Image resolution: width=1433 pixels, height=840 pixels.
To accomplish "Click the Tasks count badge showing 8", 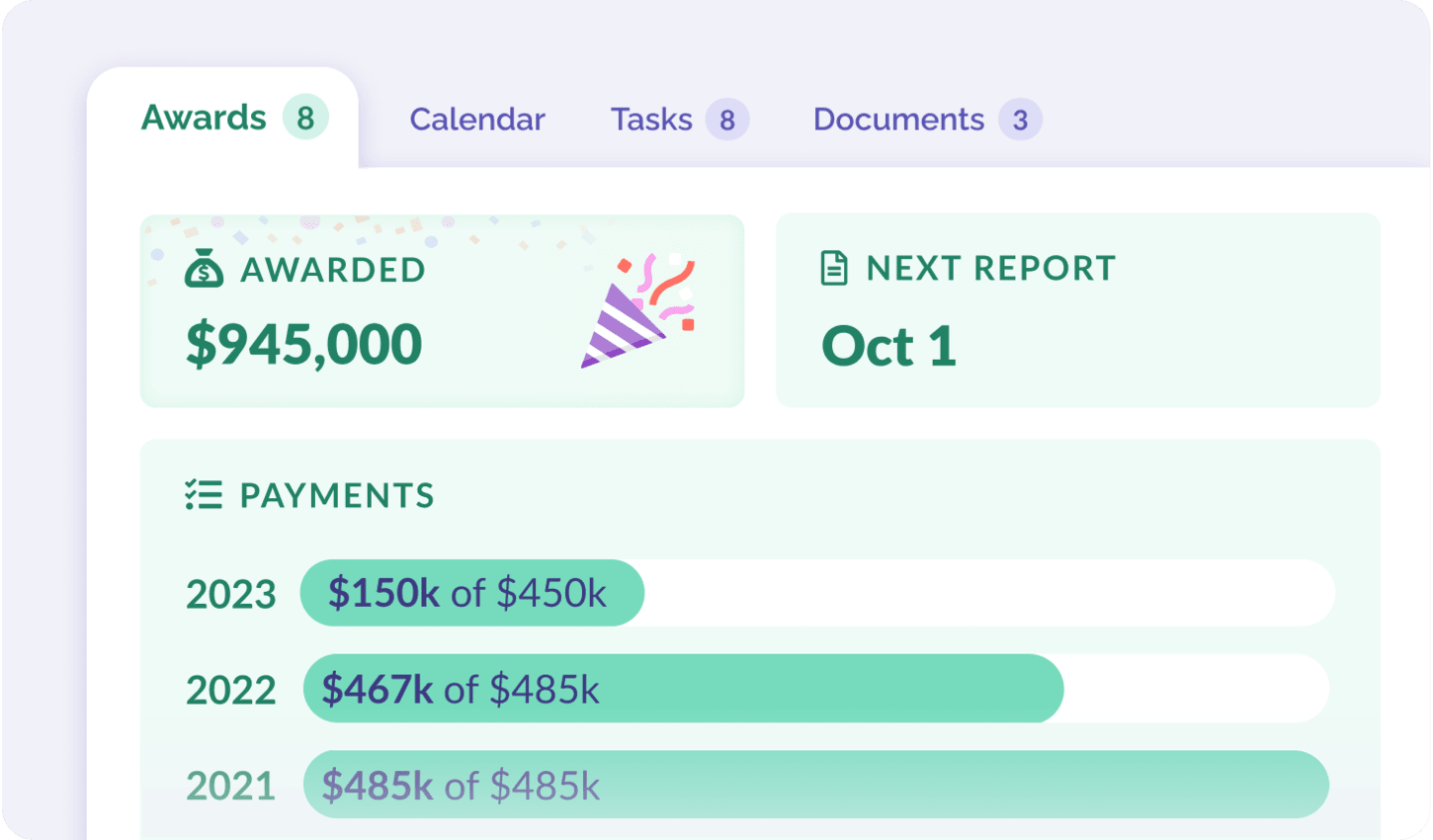I will [727, 120].
